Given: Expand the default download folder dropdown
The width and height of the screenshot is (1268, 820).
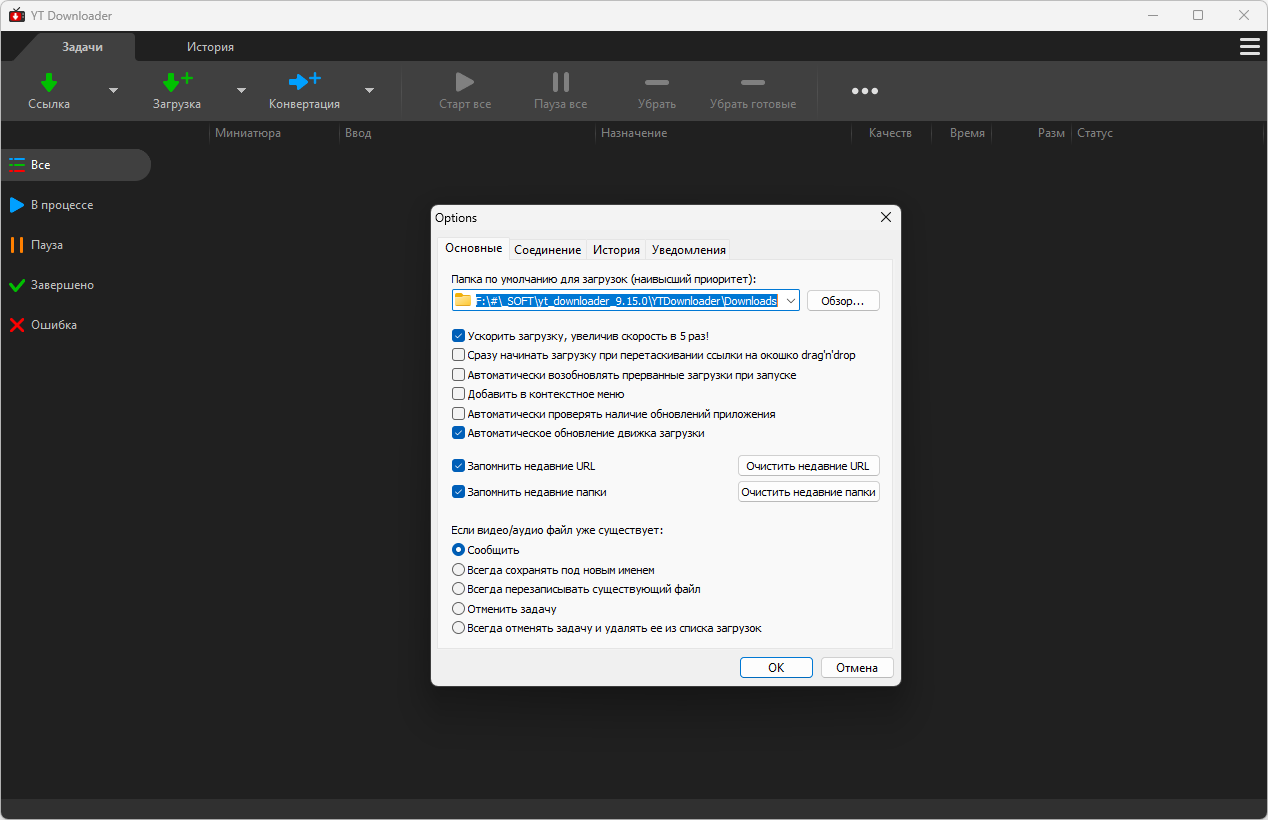Looking at the screenshot, I should point(790,301).
